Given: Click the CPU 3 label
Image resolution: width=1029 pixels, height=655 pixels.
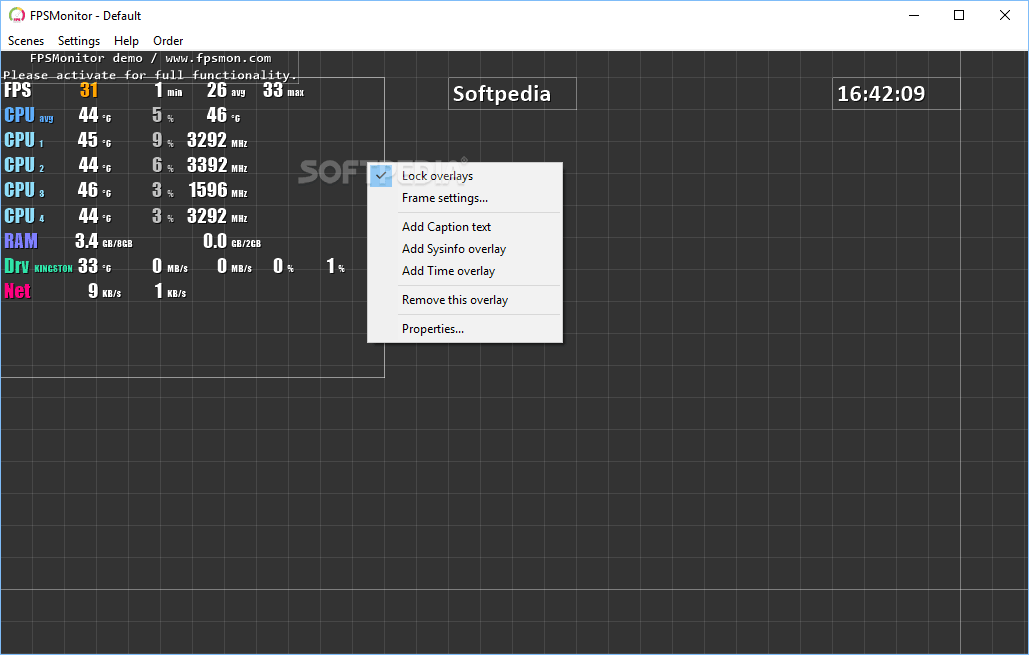Looking at the screenshot, I should click(x=24, y=190).
